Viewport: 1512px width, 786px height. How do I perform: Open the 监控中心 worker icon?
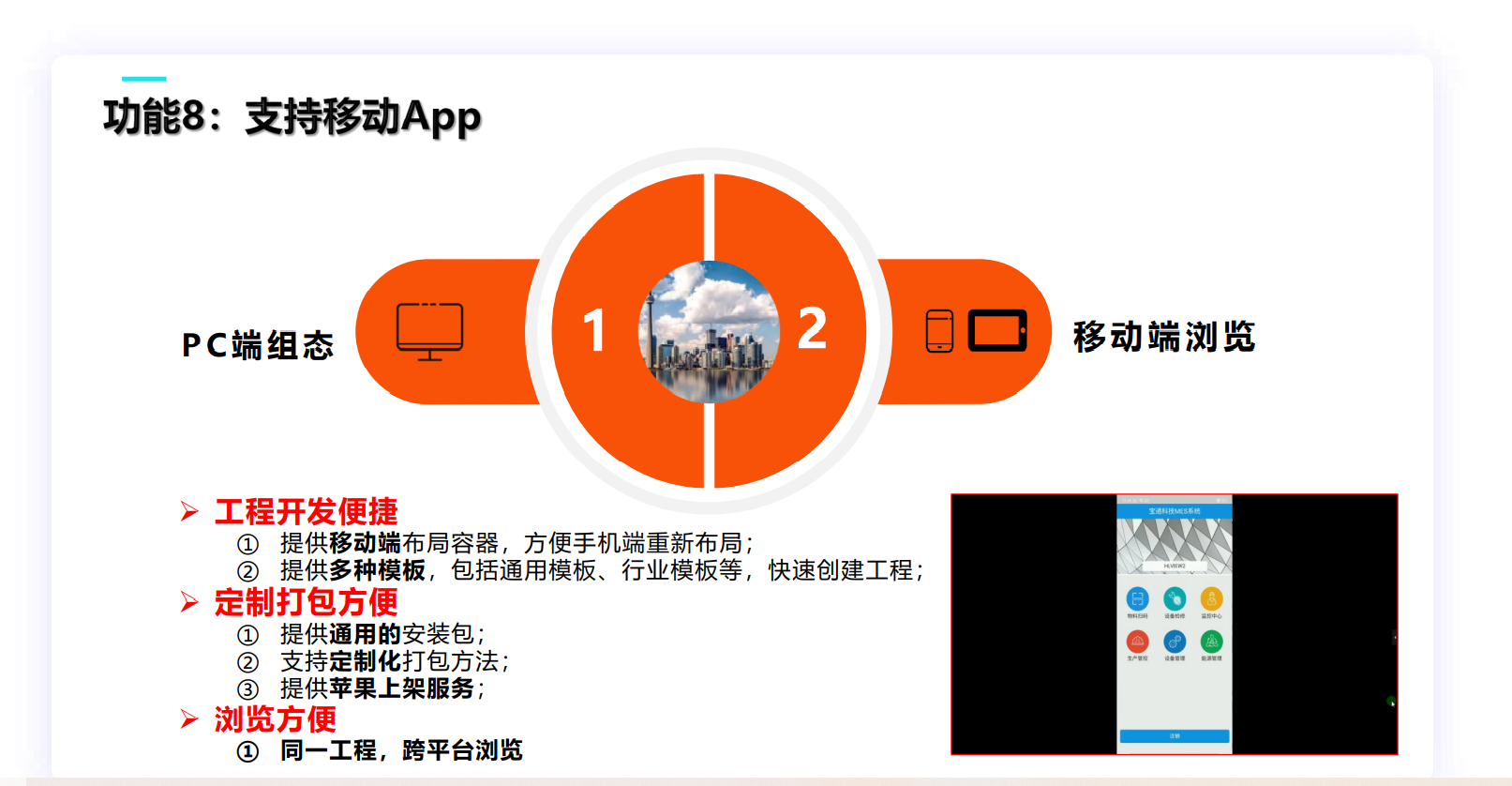[x=1211, y=598]
